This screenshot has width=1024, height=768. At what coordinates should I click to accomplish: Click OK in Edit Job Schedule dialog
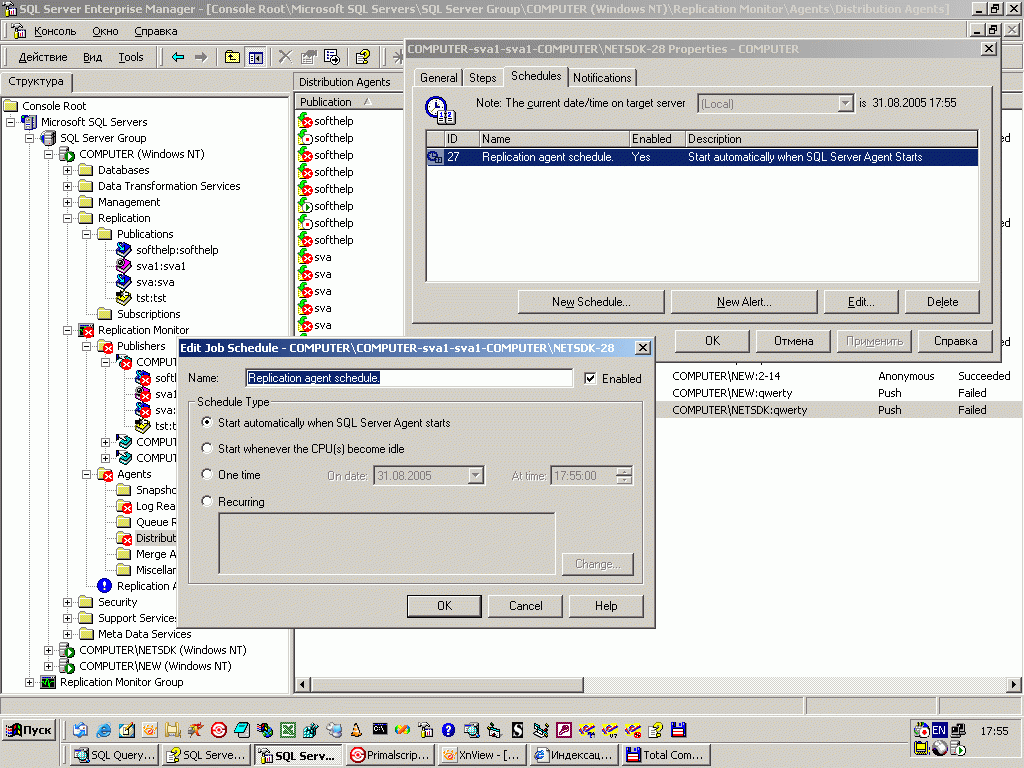[444, 606]
